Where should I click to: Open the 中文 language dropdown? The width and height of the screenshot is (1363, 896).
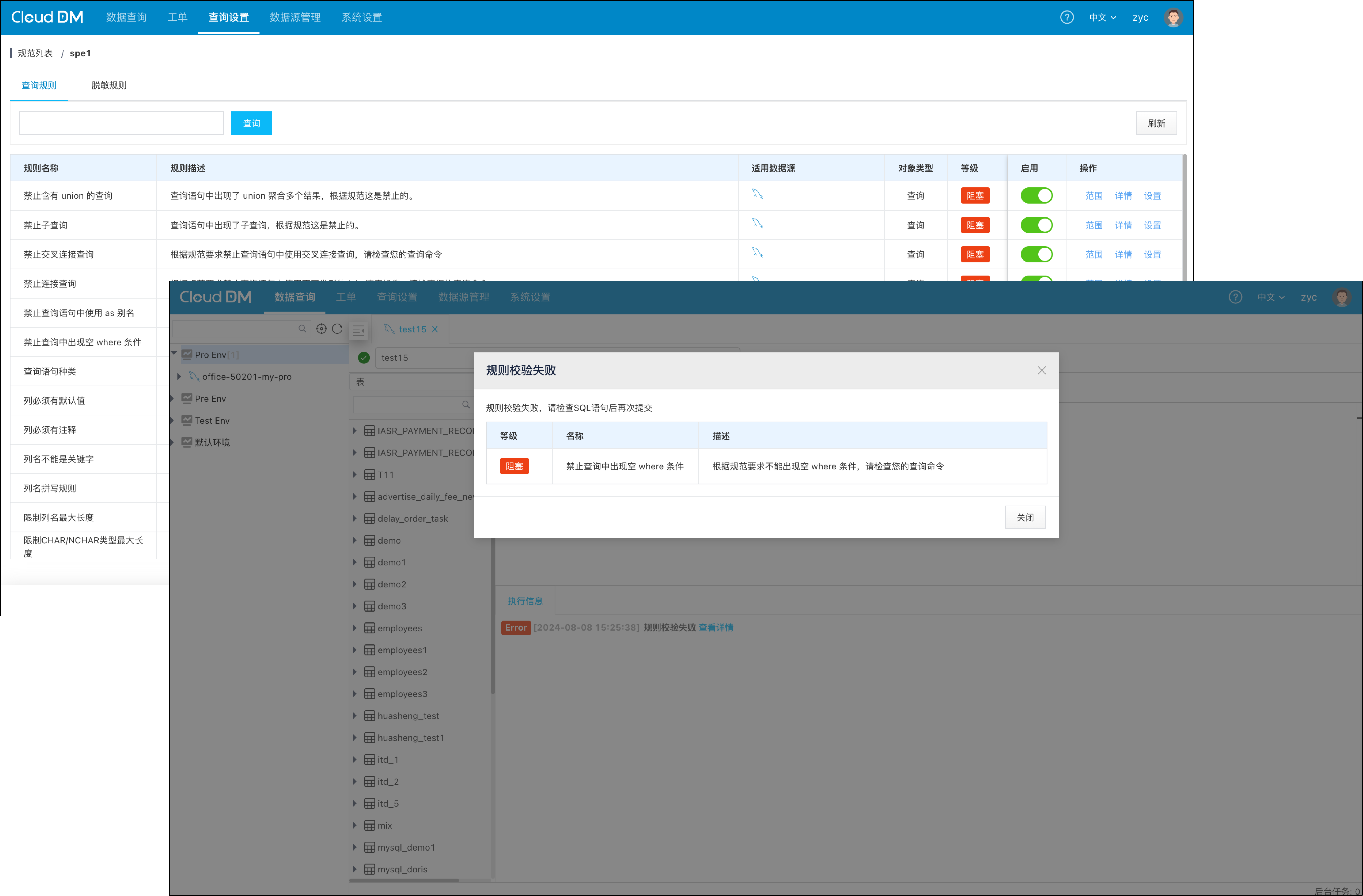click(x=1102, y=17)
